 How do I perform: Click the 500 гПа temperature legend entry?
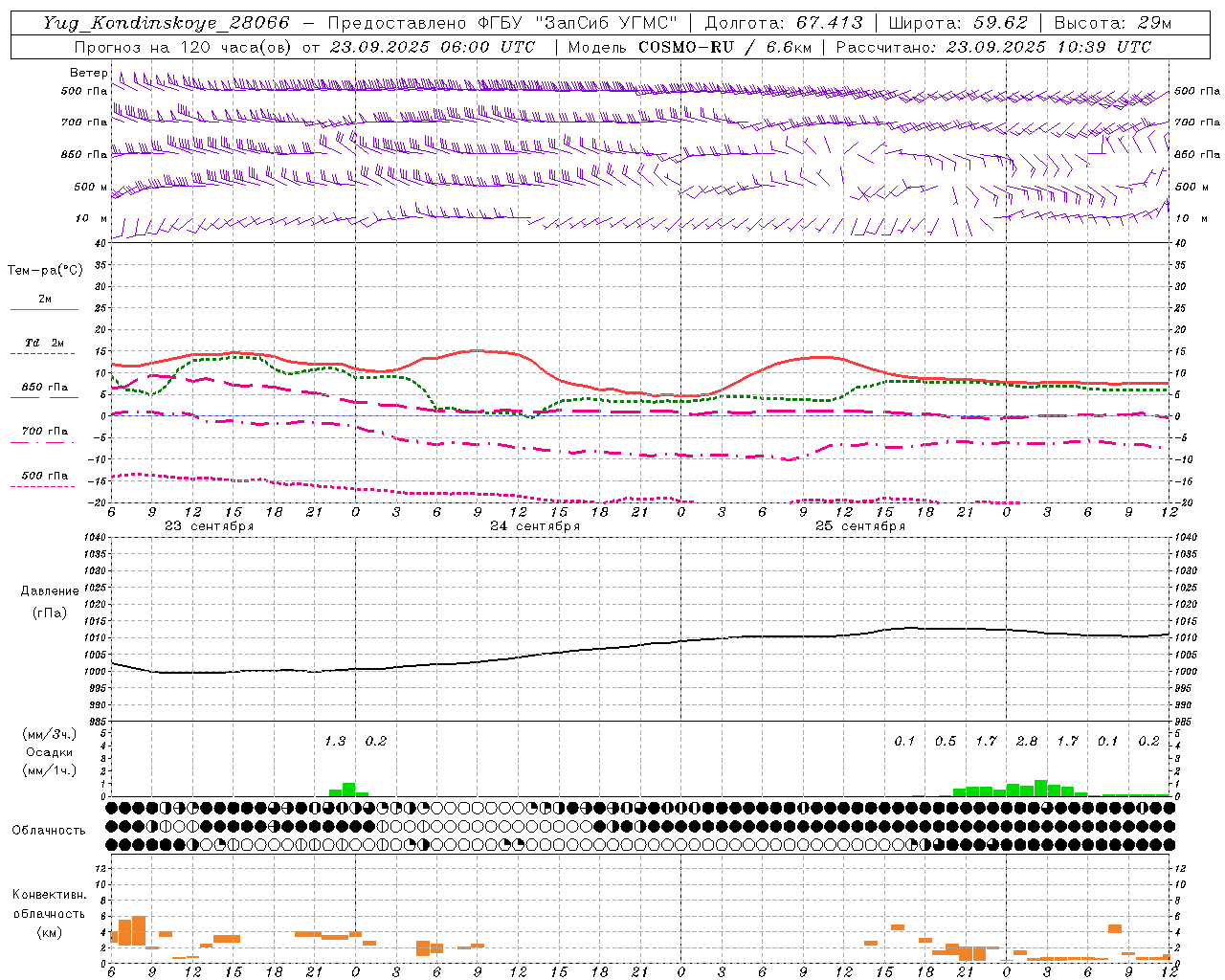45,475
